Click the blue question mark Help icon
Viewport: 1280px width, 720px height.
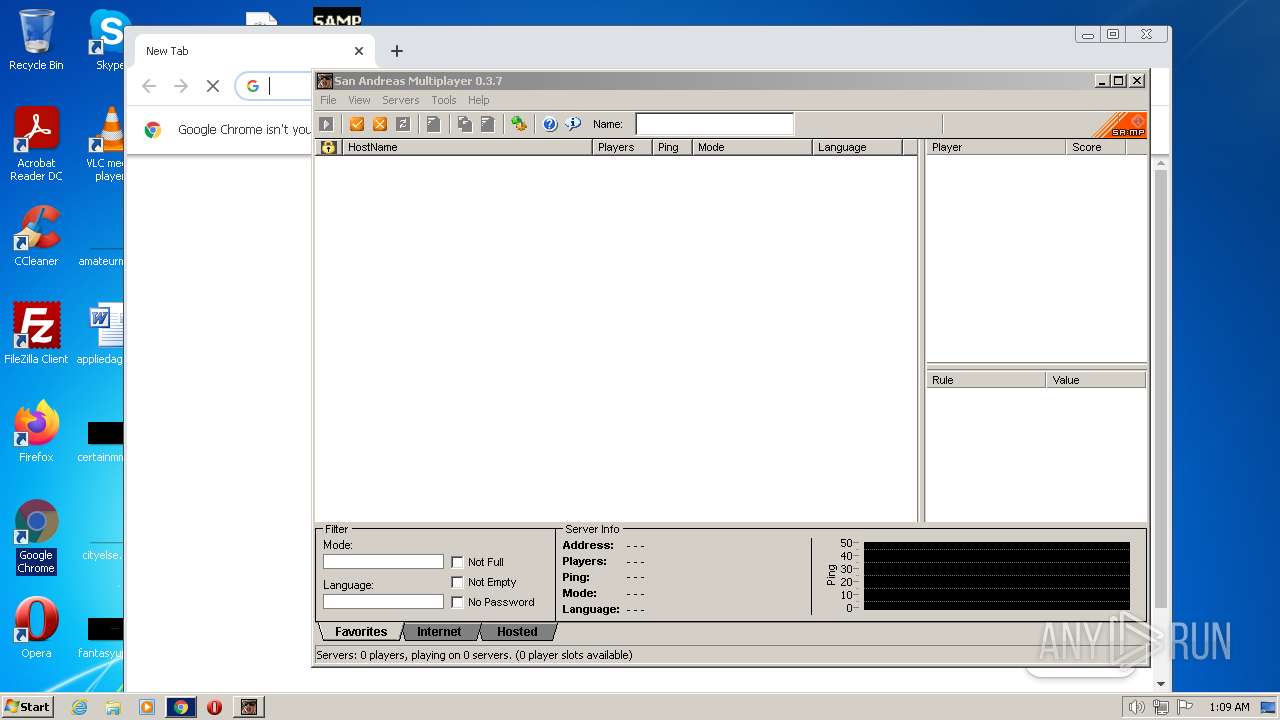point(550,124)
